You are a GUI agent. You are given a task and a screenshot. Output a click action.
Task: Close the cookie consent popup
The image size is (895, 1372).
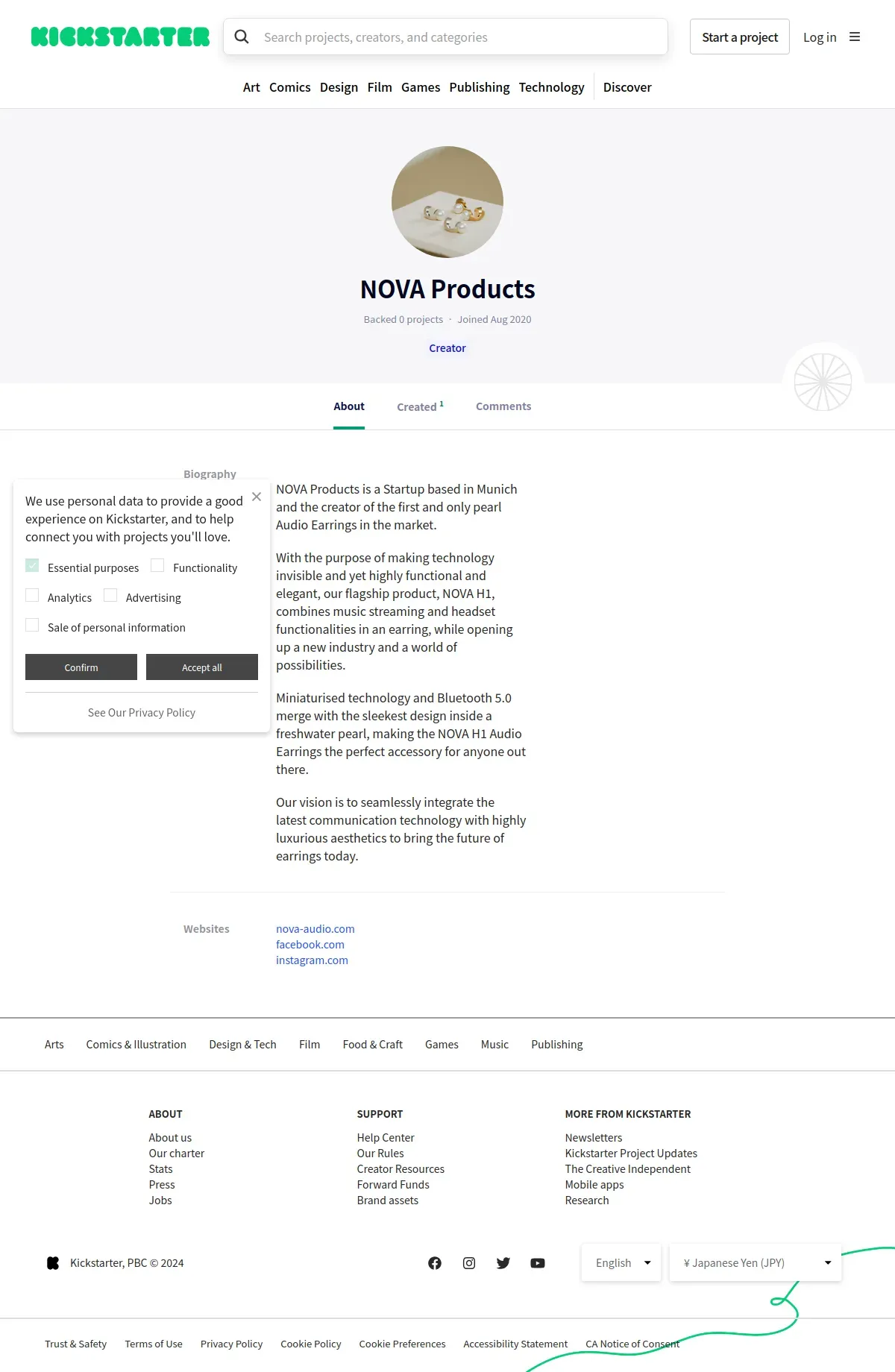[x=257, y=497]
